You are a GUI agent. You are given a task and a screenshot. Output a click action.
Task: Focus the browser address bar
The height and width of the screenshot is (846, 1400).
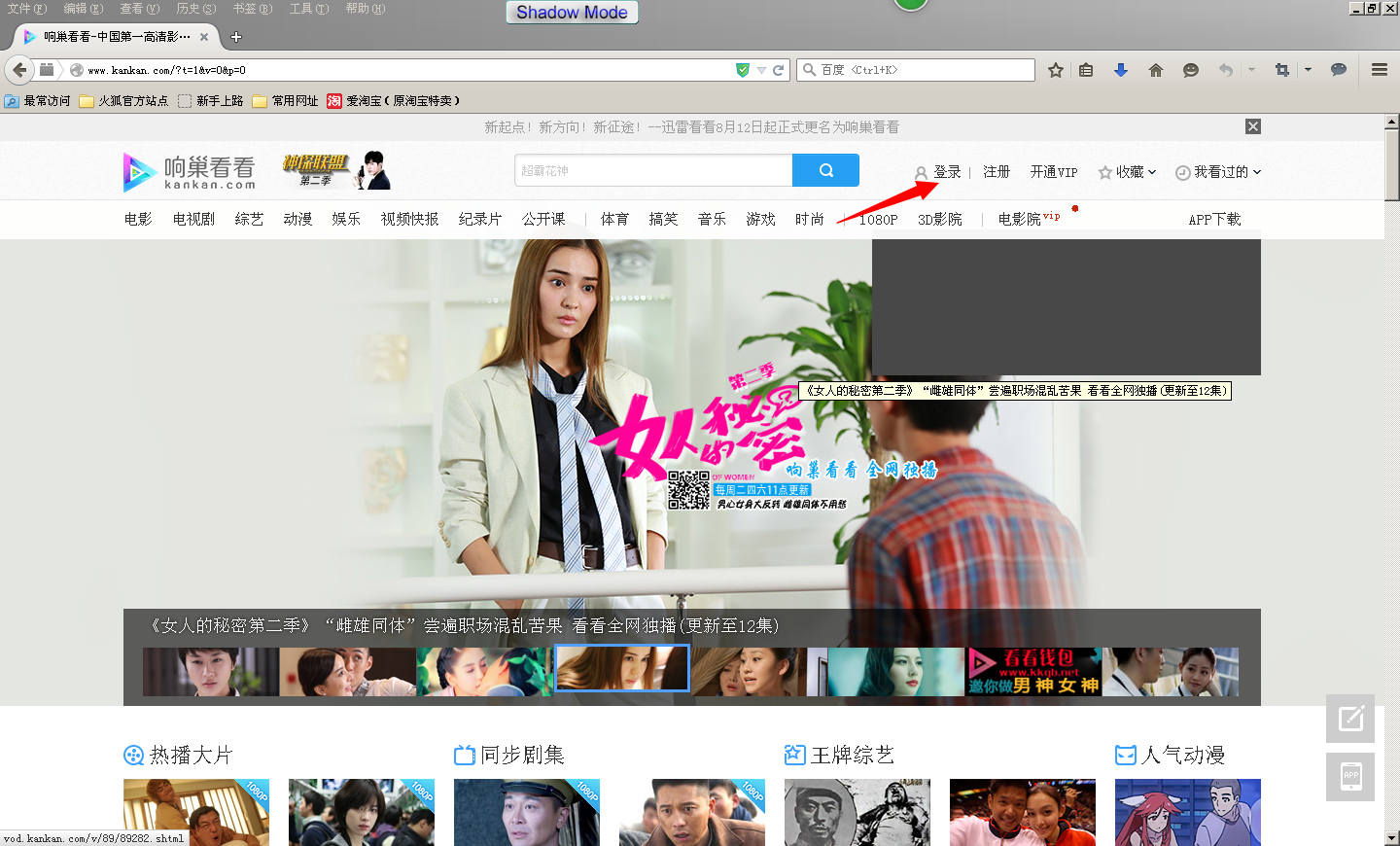408,70
